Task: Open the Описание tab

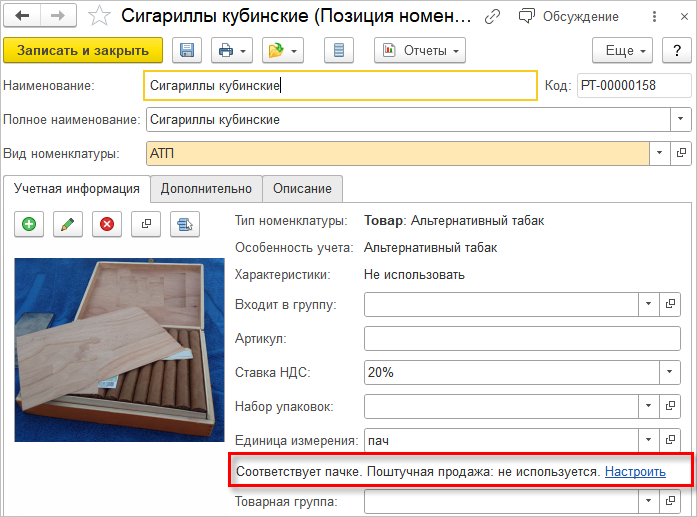Action: [302, 188]
